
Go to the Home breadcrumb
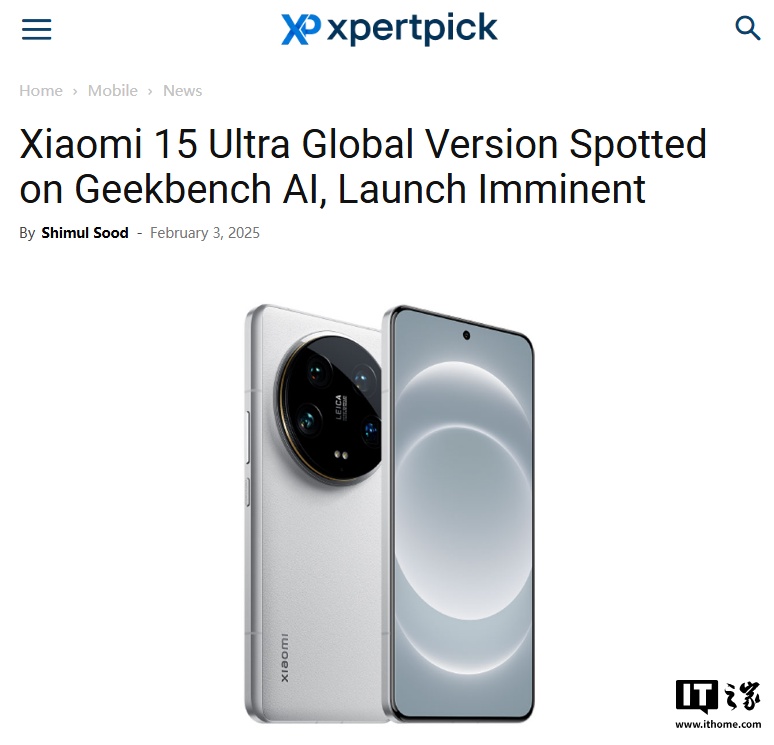pos(41,91)
